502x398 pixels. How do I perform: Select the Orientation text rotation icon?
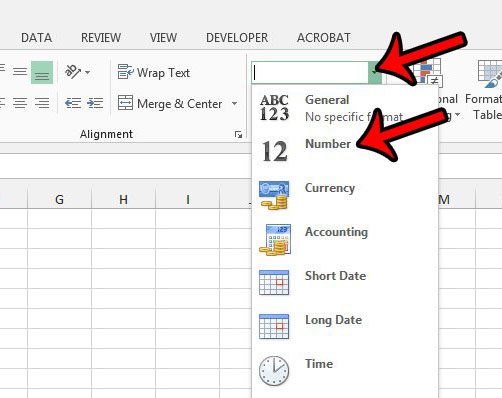[x=73, y=72]
